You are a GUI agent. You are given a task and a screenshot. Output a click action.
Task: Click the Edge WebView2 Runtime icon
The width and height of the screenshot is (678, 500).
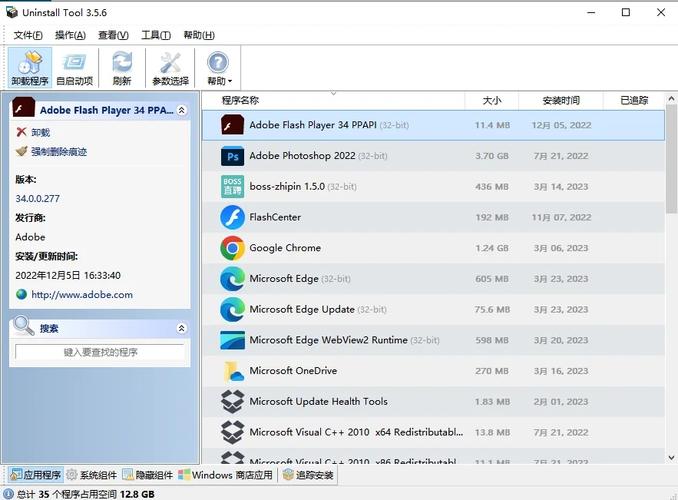[x=232, y=340]
